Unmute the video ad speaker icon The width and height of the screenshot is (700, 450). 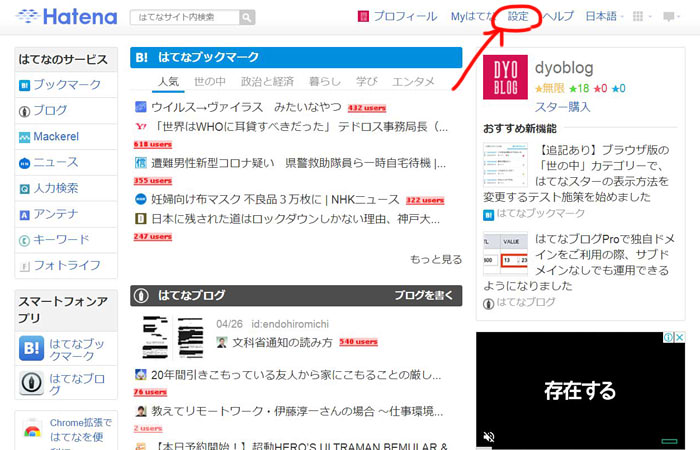(x=489, y=437)
